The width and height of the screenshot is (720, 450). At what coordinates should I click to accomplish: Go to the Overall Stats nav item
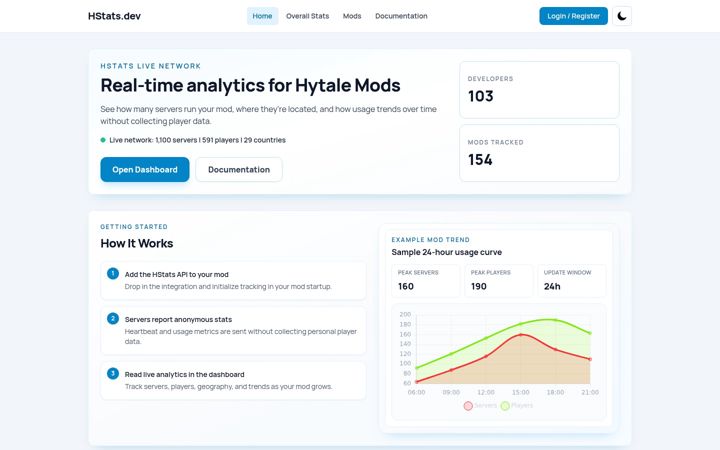point(308,16)
